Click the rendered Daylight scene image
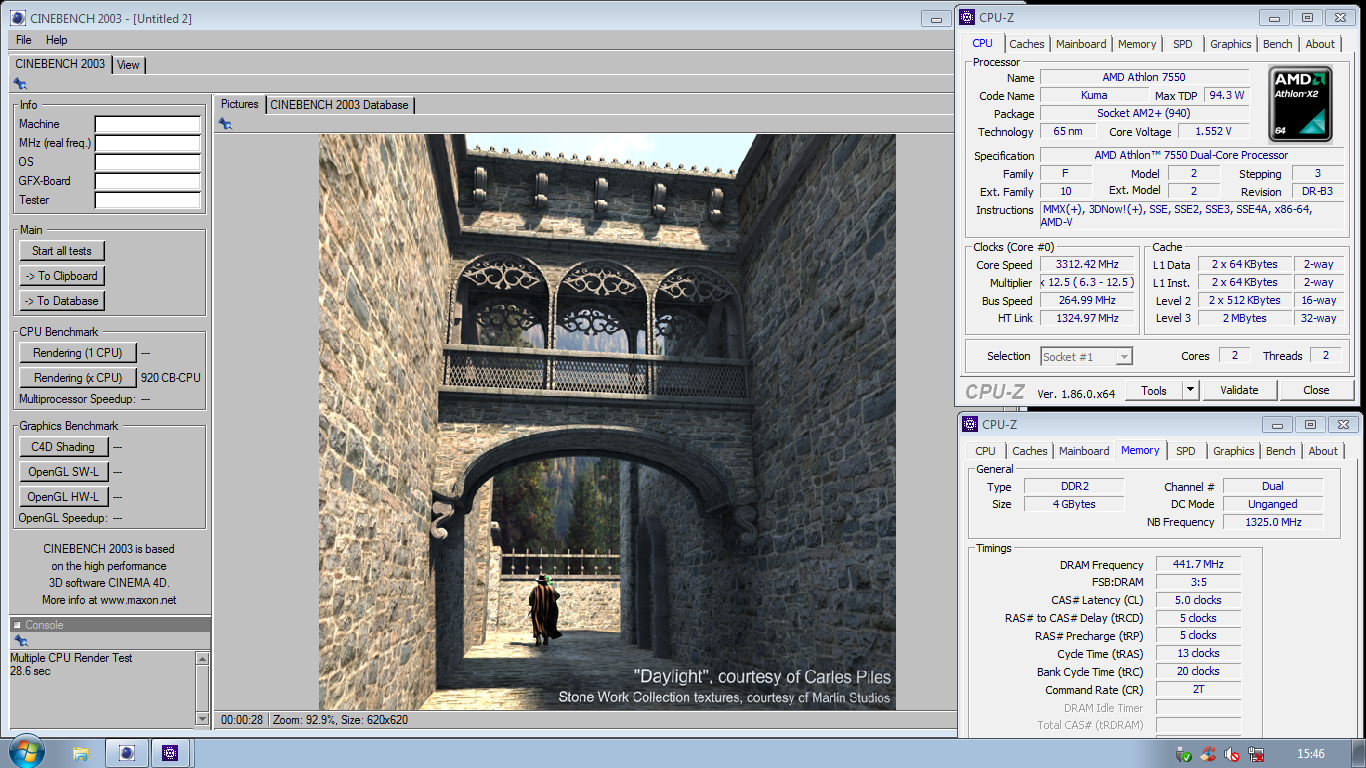The image size is (1366, 768). (x=607, y=422)
